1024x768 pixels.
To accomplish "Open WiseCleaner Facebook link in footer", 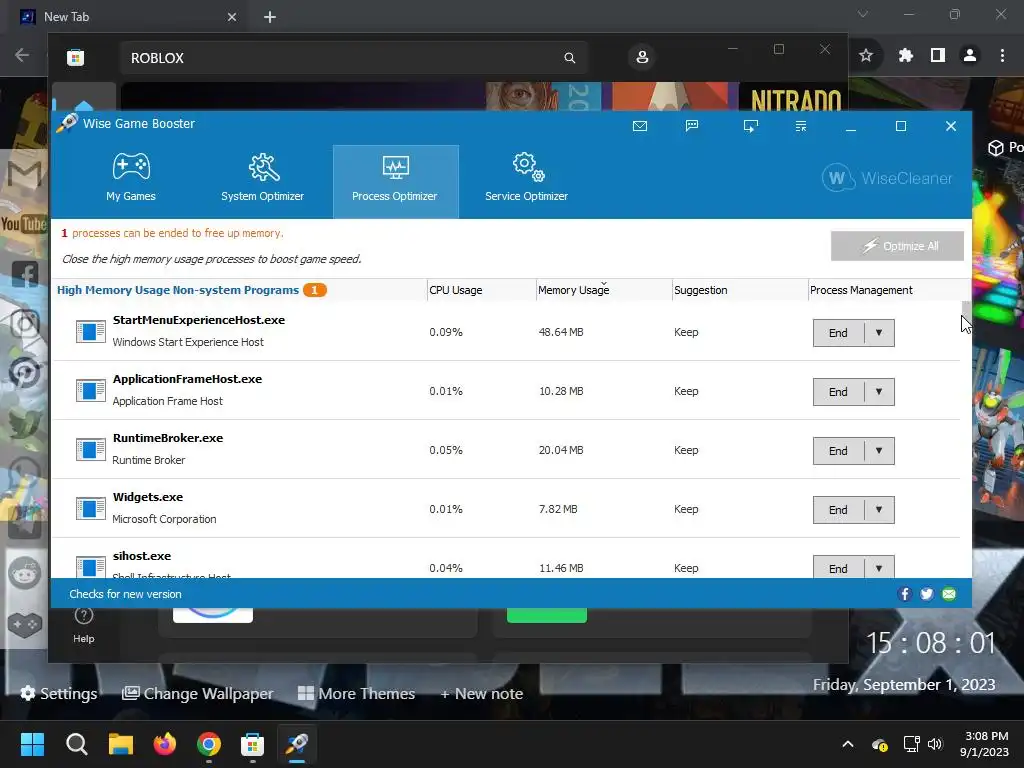I will coord(904,594).
